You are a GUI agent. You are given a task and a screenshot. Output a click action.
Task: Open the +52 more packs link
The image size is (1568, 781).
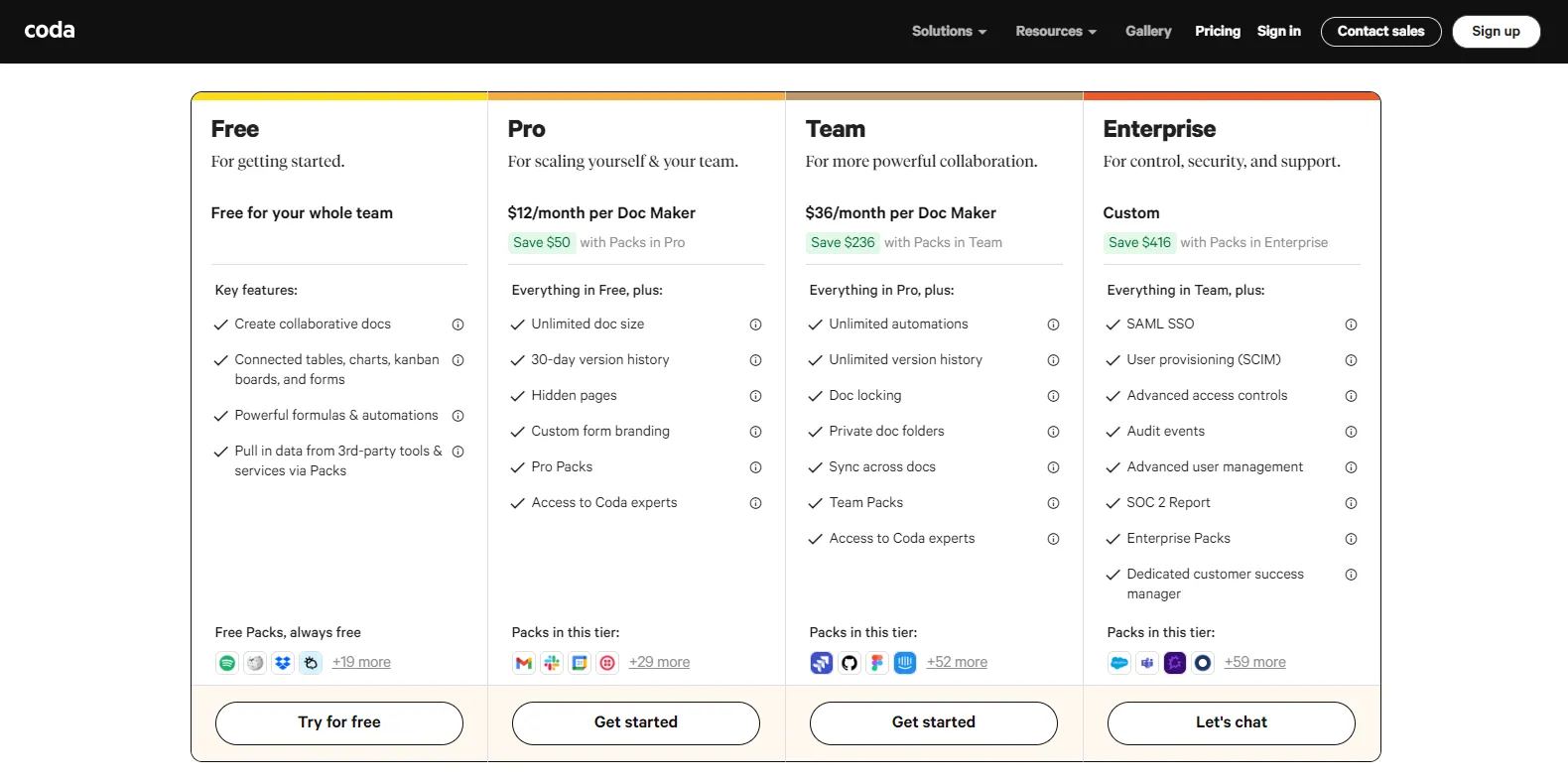pos(957,663)
